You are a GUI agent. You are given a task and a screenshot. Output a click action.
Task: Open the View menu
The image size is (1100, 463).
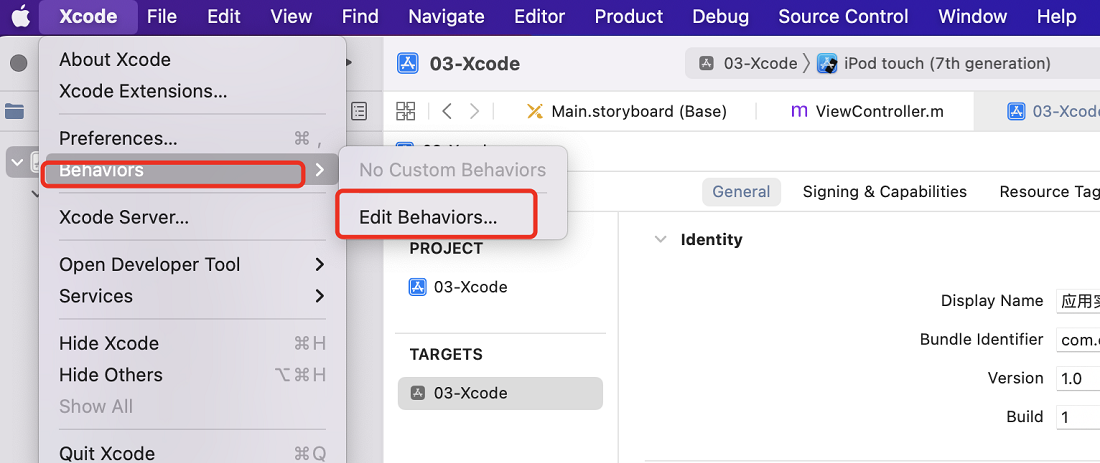tap(291, 17)
